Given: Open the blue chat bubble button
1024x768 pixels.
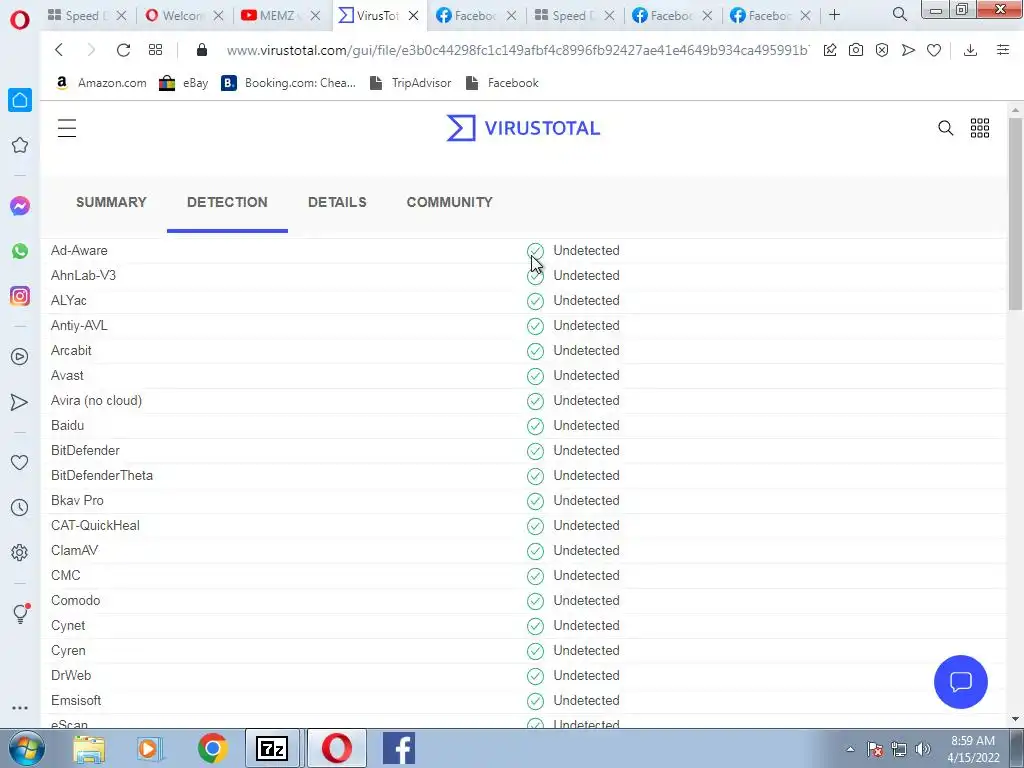Looking at the screenshot, I should click(961, 682).
